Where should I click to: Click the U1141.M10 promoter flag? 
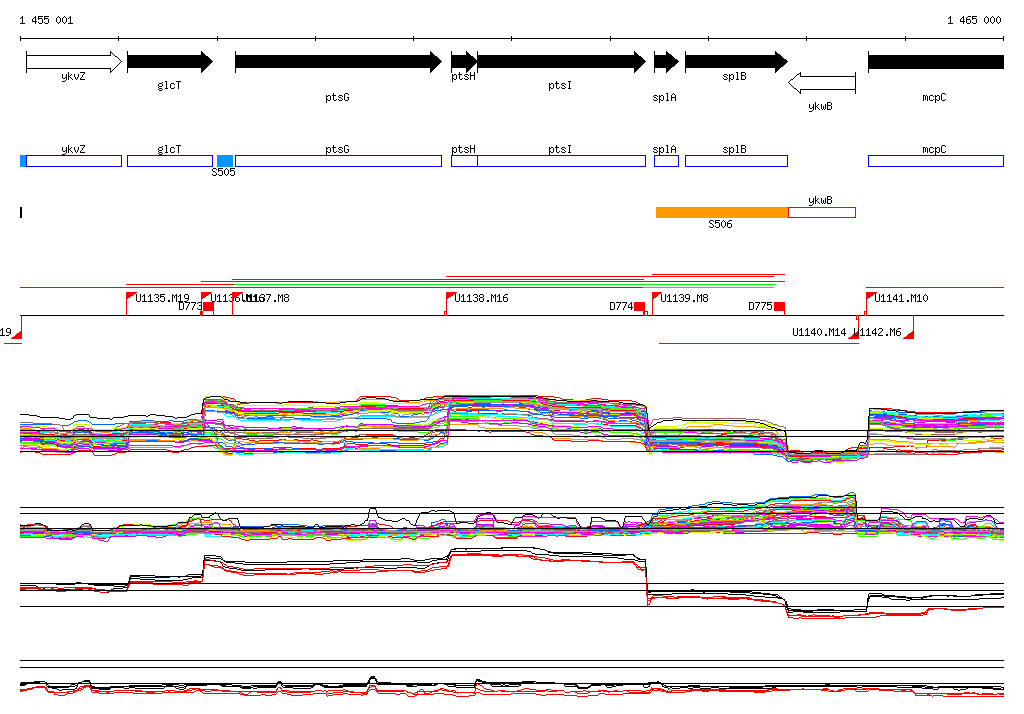871,297
